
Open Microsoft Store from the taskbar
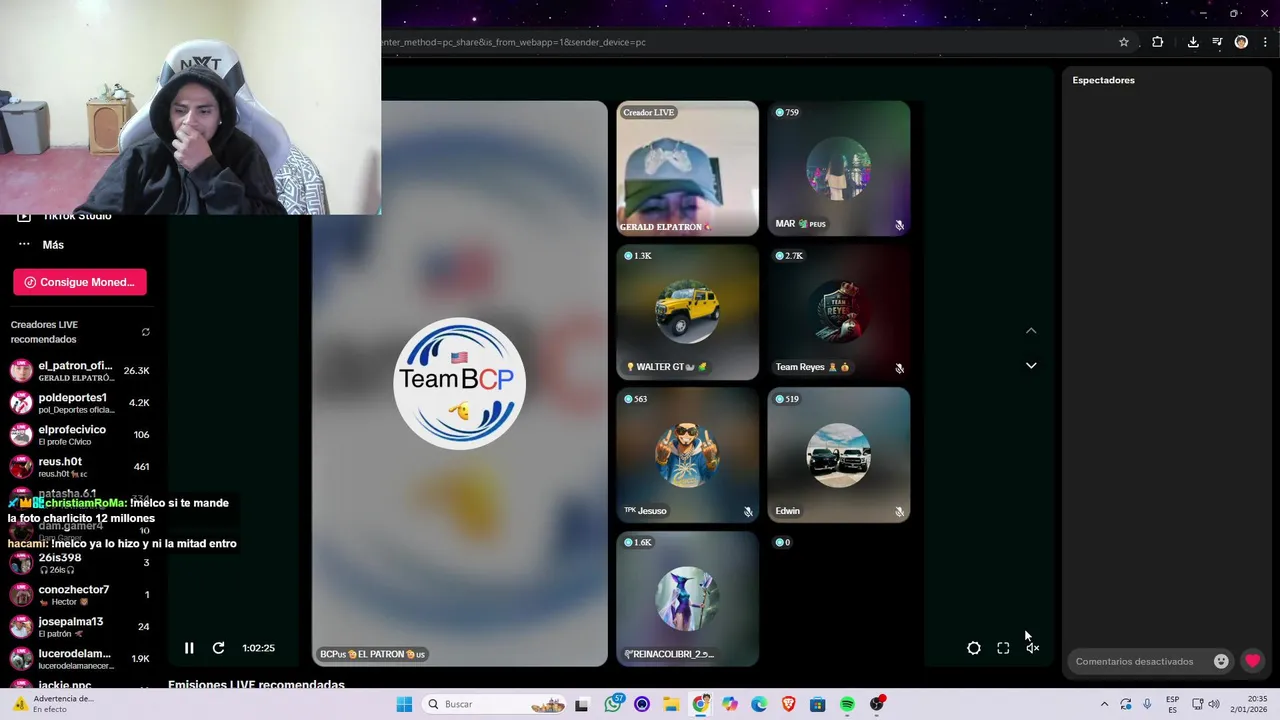pos(818,704)
